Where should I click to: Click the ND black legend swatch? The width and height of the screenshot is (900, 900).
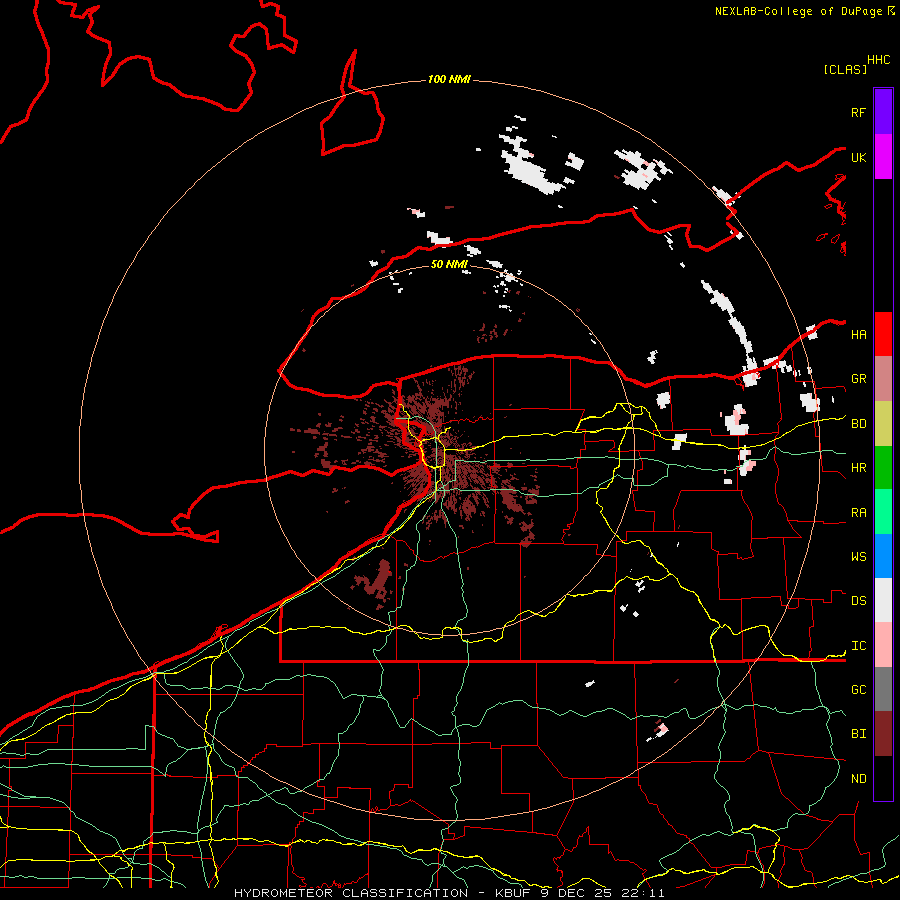(883, 778)
